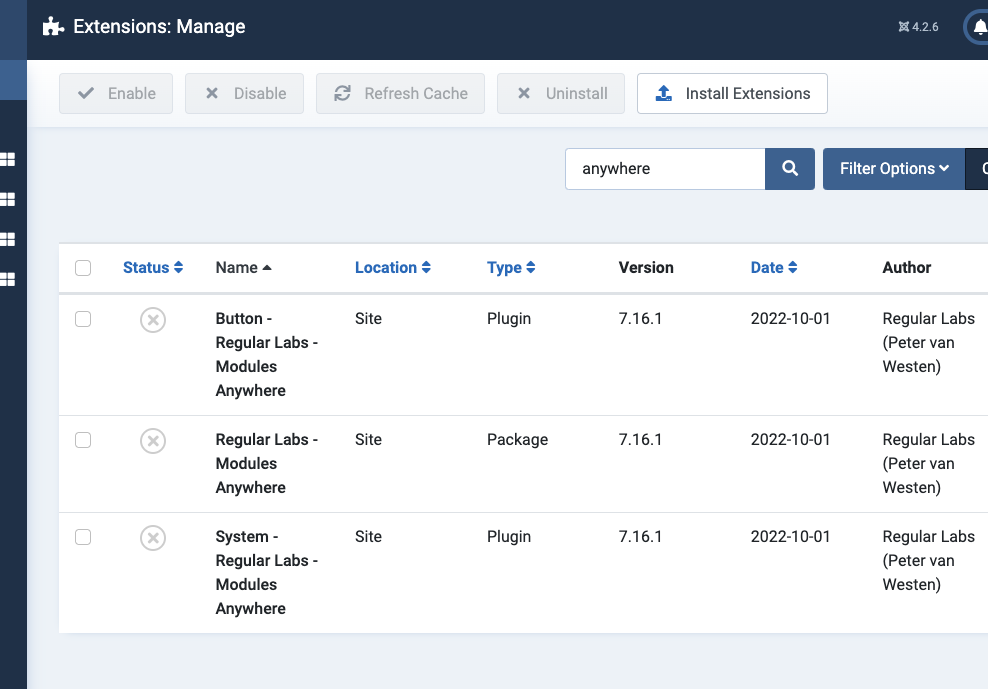Click the Joomla 4.2.6 version indicator
The height and width of the screenshot is (689, 988).
click(918, 27)
